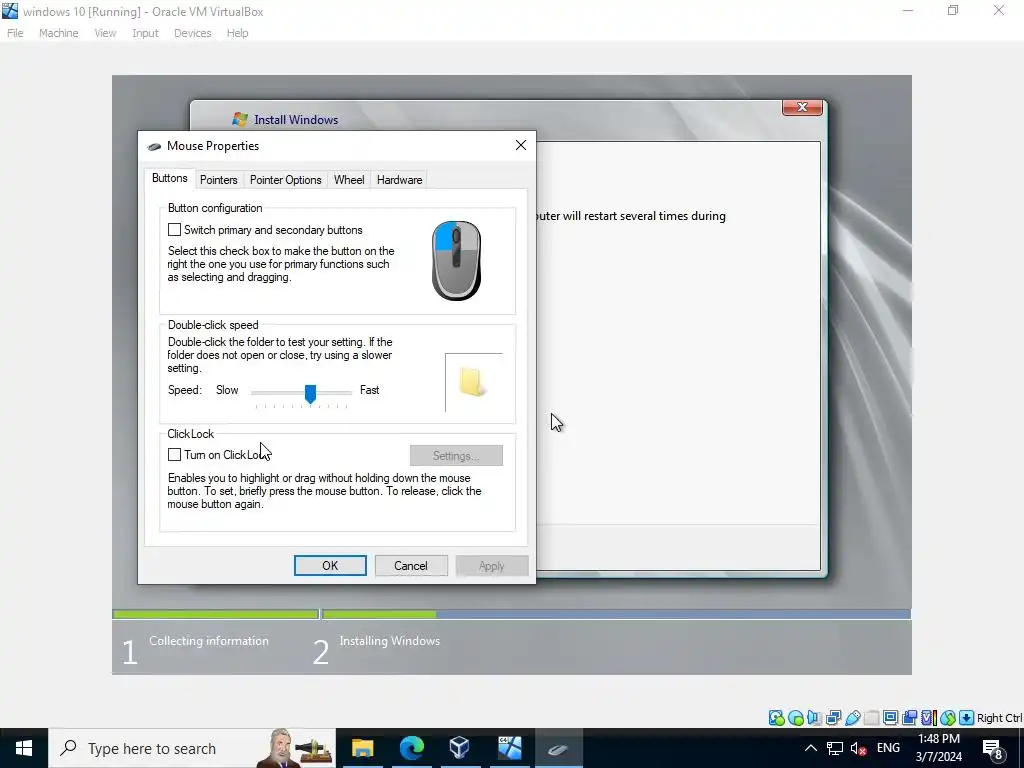Viewport: 1024px width, 768px height.
Task: Close the Install Windows window with red X
Action: click(x=803, y=107)
